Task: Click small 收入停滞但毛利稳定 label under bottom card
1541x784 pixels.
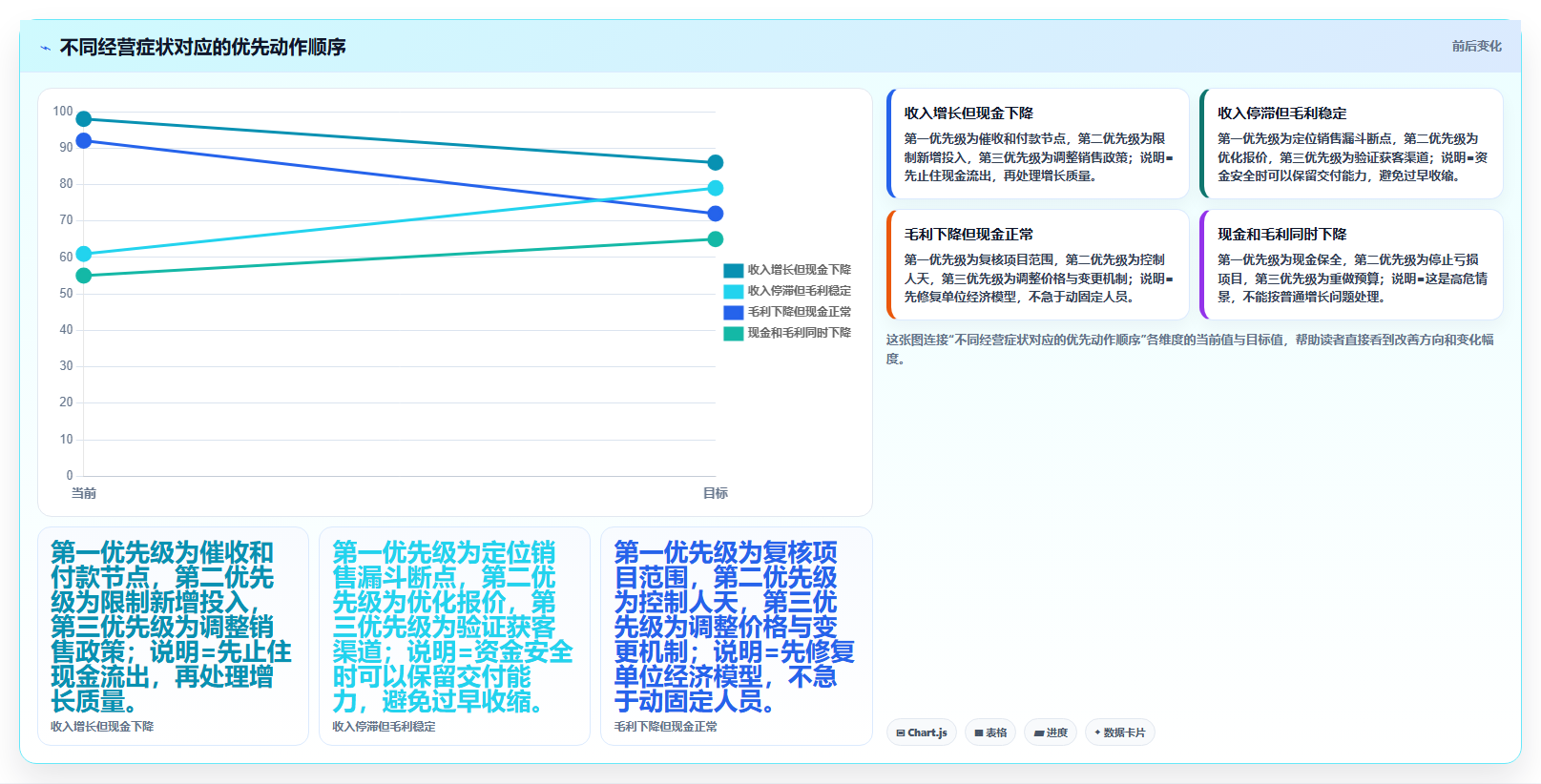Action: coord(384,727)
